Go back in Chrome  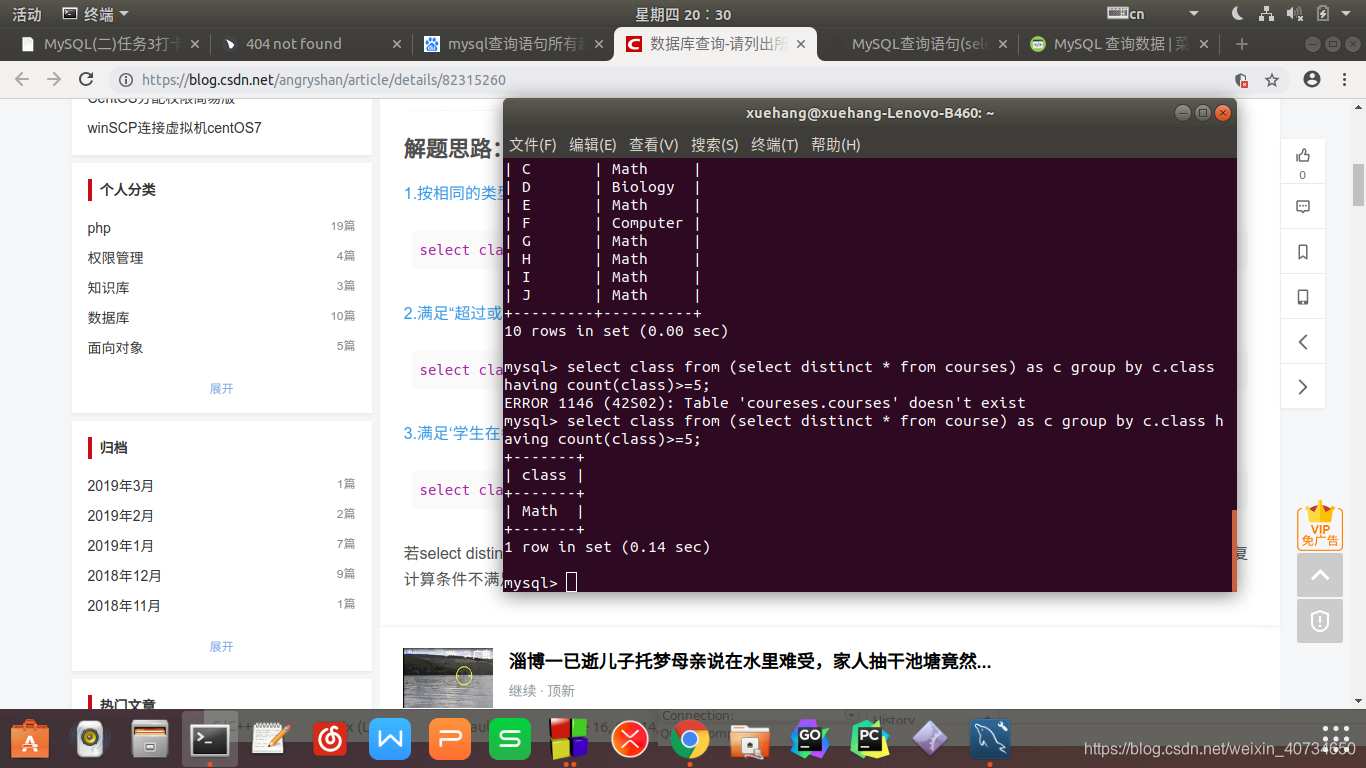[x=22, y=79]
